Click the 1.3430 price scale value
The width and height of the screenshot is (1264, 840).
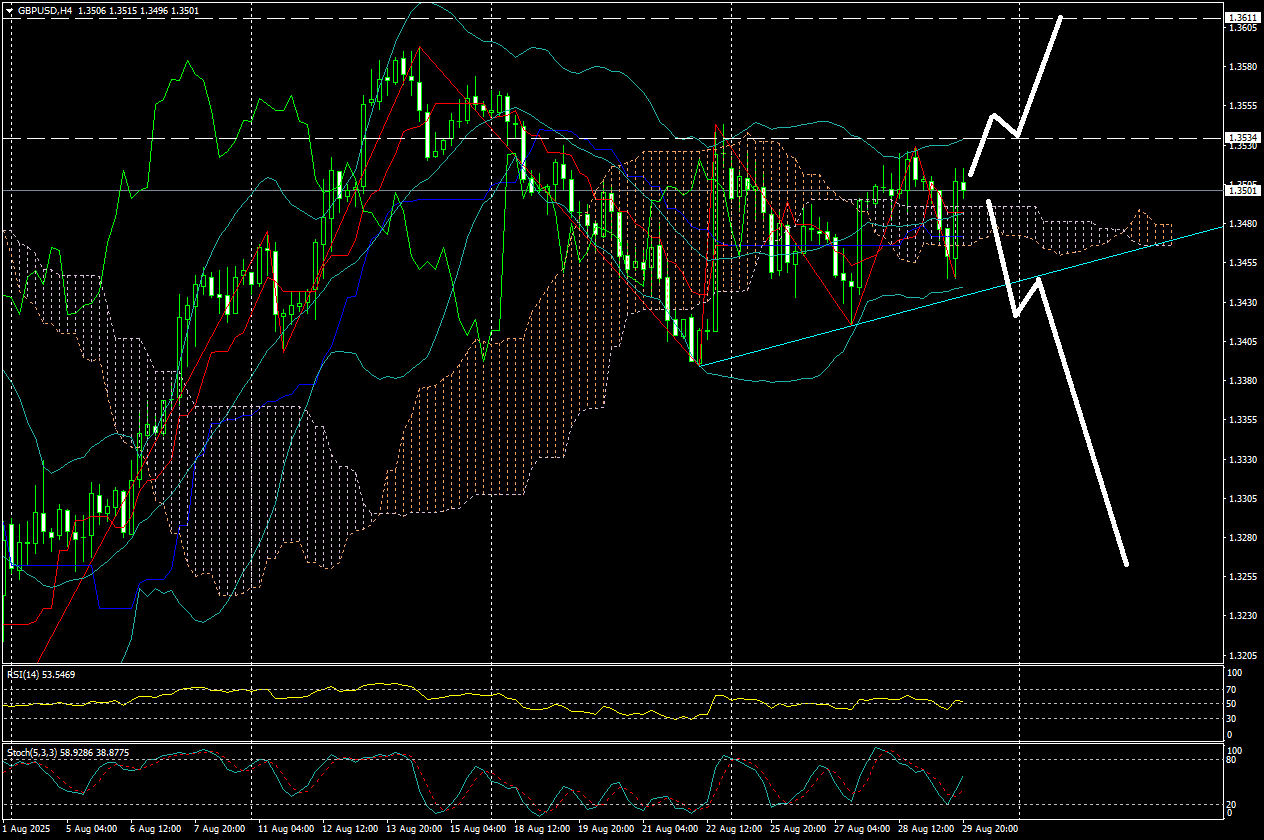click(1243, 302)
